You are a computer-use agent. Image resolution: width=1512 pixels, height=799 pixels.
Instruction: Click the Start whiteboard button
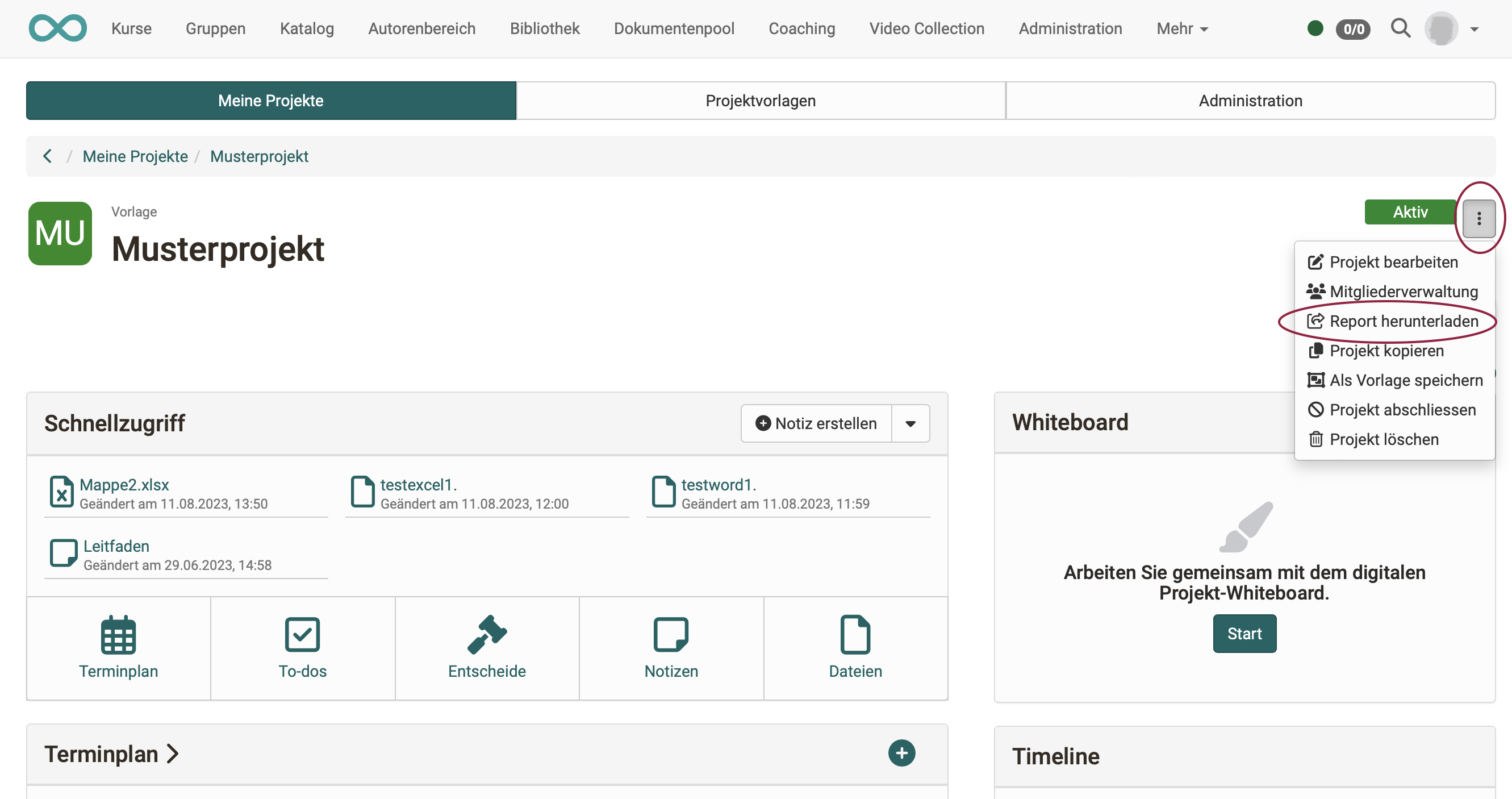pyautogui.click(x=1244, y=634)
